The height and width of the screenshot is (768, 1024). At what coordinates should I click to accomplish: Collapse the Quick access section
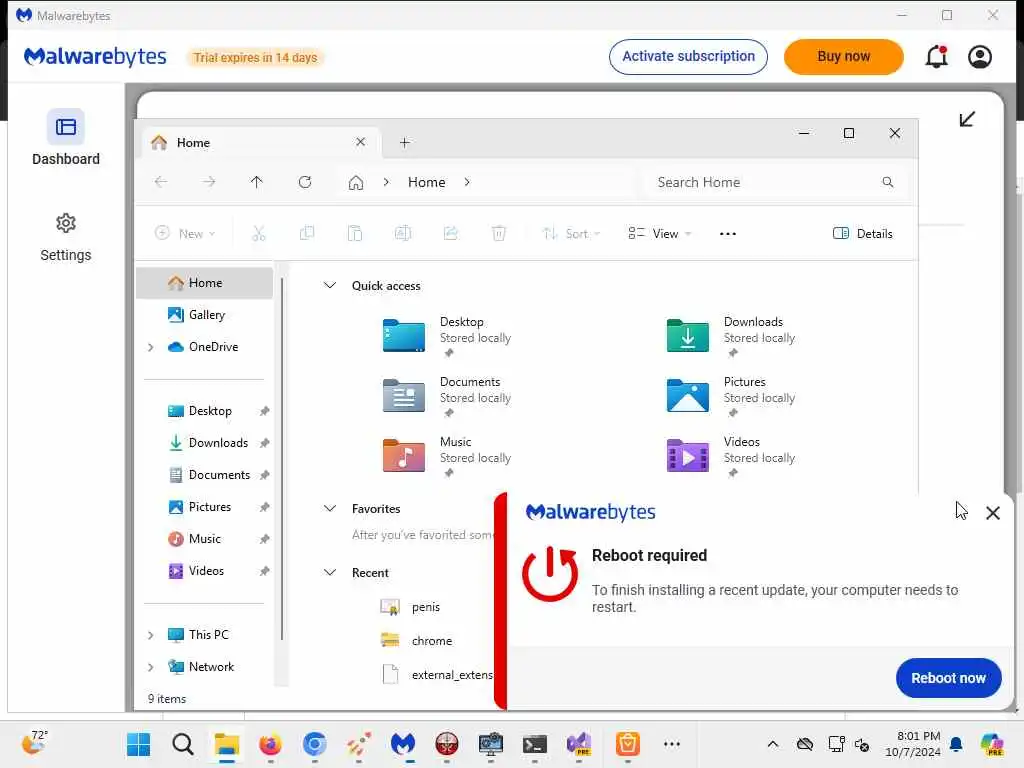click(x=330, y=285)
